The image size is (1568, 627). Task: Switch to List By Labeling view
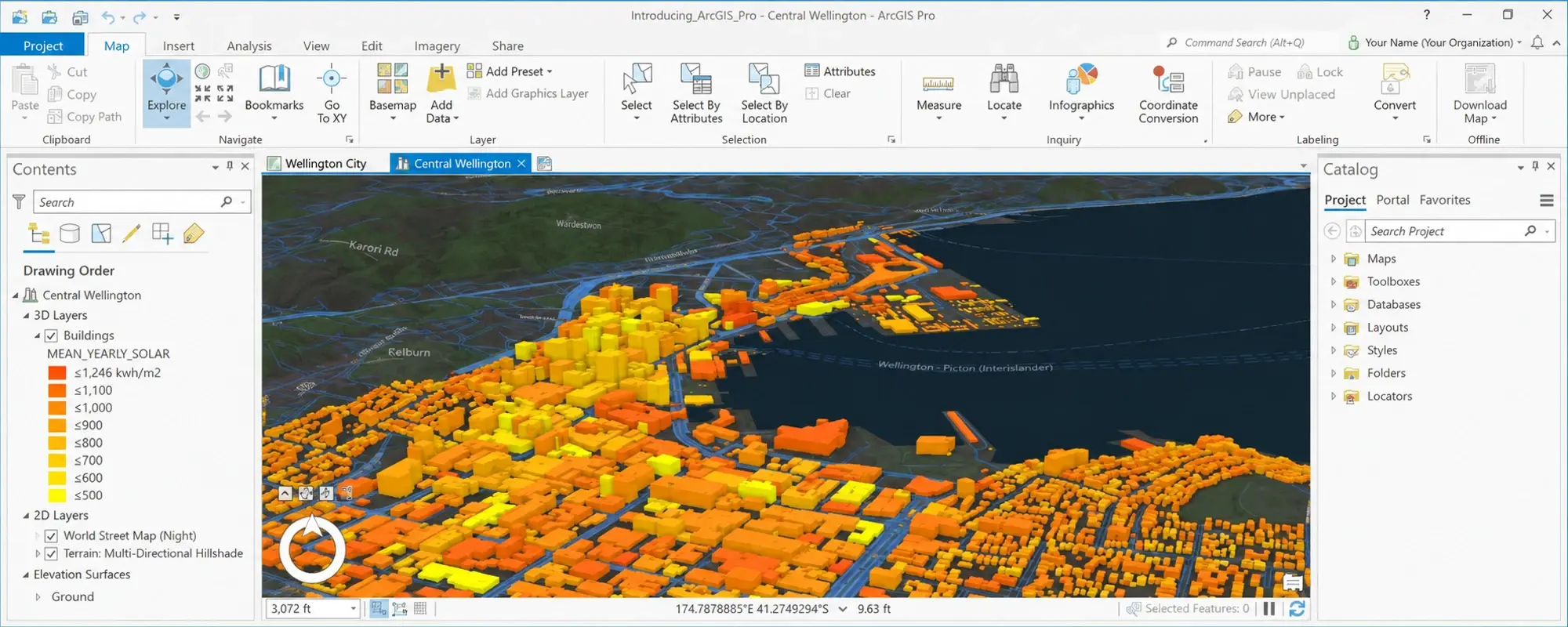[194, 234]
